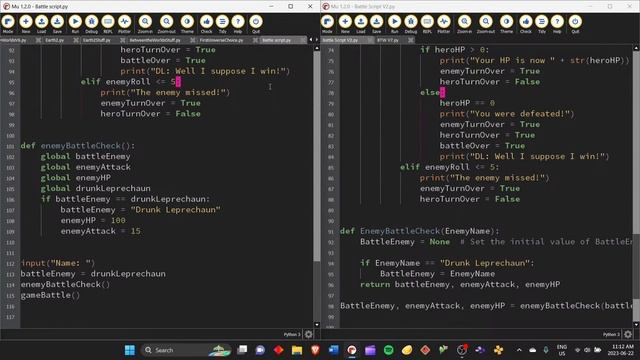Open the Plotter in left Mu window
Image resolution: width=640 pixels, height=360 pixels.
[x=124, y=24]
